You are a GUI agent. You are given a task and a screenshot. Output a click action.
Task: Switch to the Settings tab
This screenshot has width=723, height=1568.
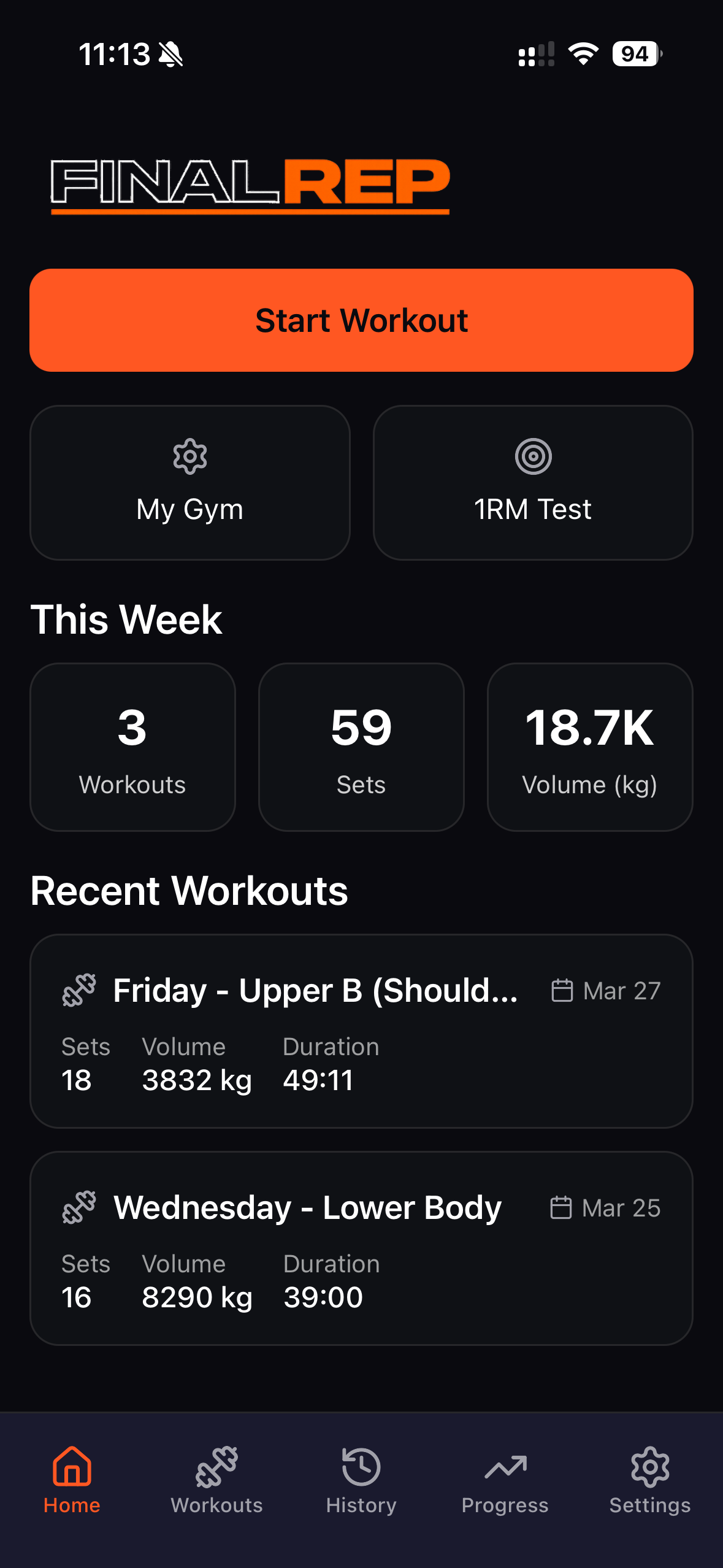(649, 1478)
